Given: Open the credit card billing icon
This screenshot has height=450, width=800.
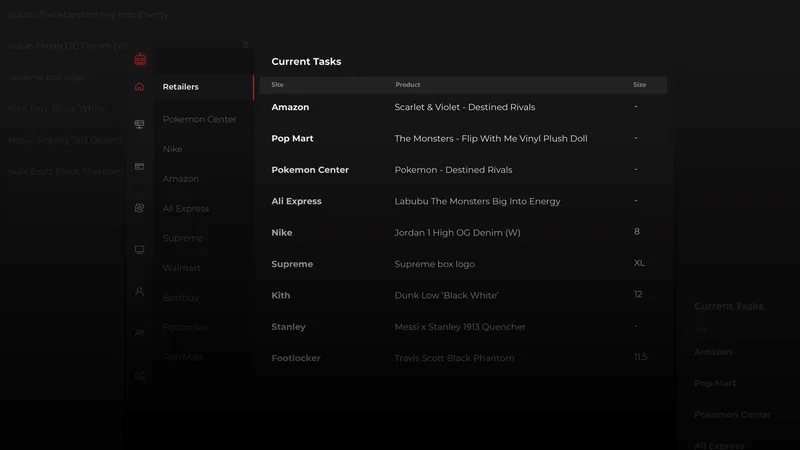Looking at the screenshot, I should 139,166.
